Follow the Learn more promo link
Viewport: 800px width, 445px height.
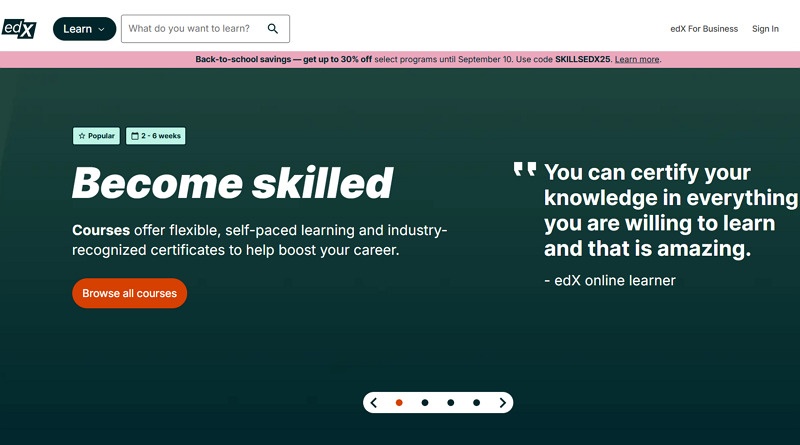pos(637,59)
